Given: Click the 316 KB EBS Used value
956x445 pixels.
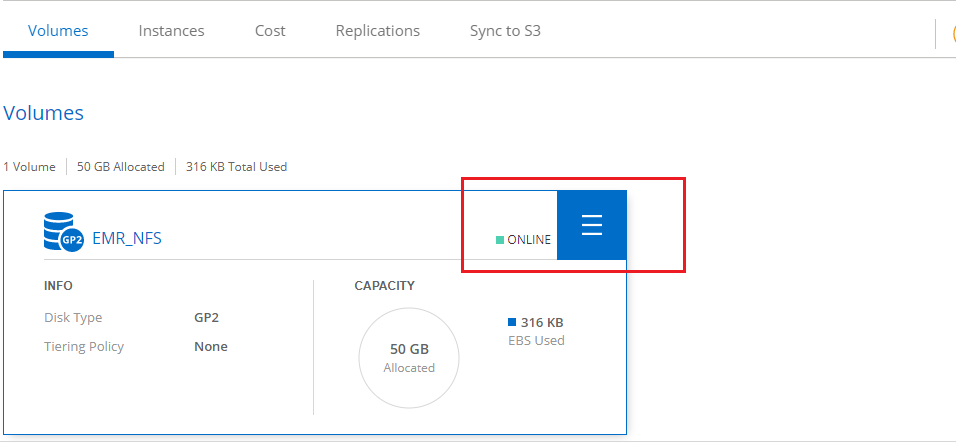Looking at the screenshot, I should (x=542, y=322).
